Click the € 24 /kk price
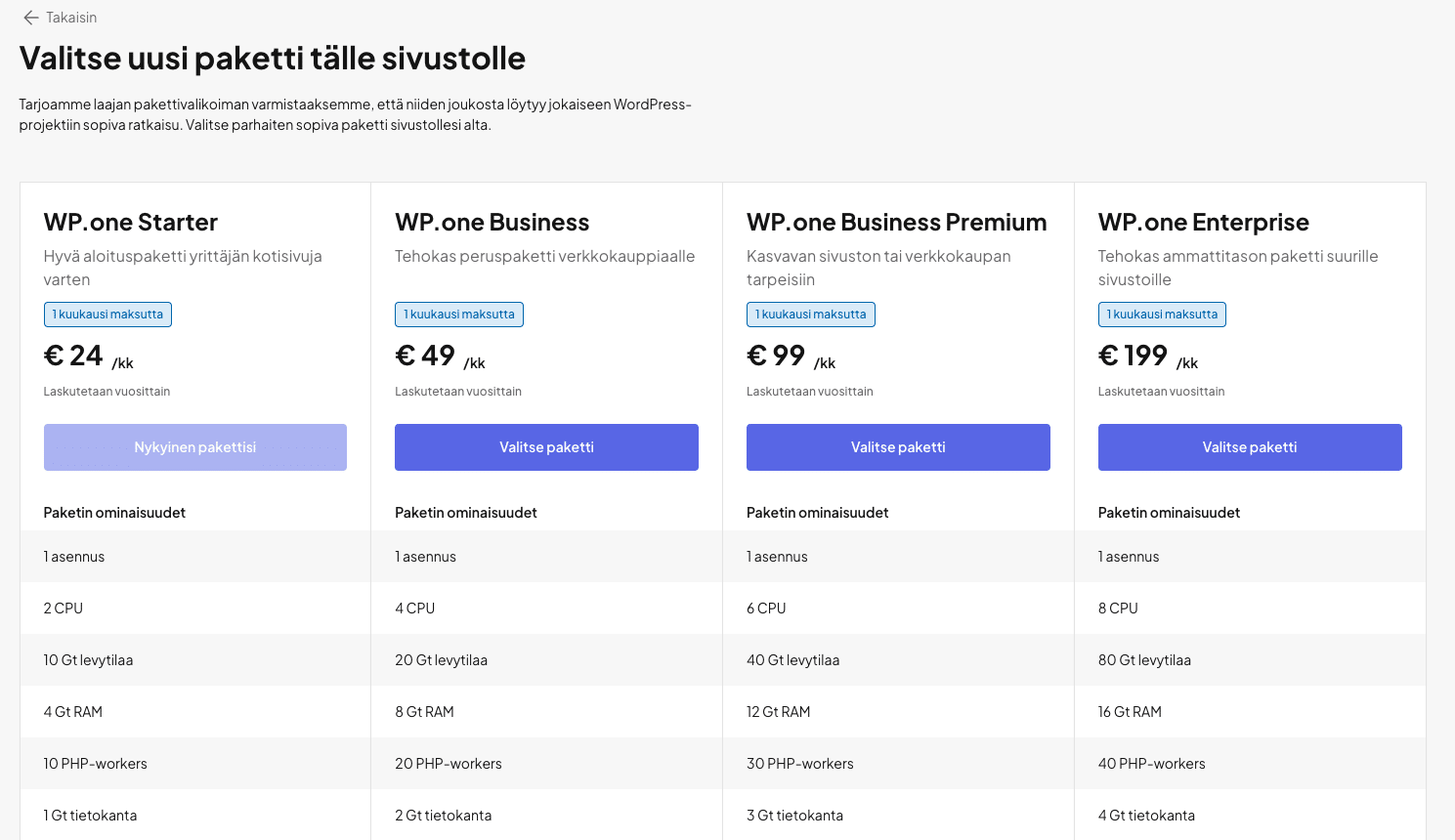The width and height of the screenshot is (1455, 840). pos(88,357)
